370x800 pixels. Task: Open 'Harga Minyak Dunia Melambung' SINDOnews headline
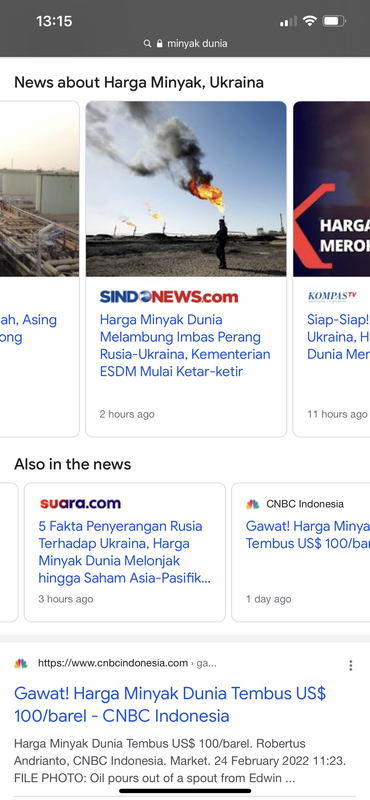pos(185,345)
